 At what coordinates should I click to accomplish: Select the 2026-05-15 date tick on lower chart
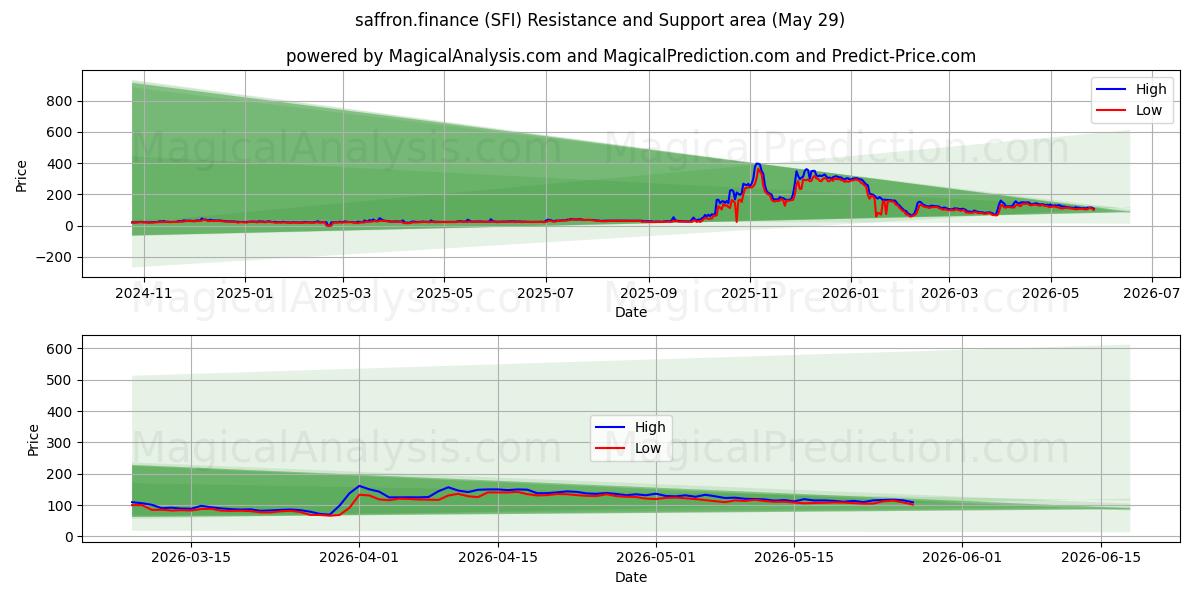click(794, 560)
